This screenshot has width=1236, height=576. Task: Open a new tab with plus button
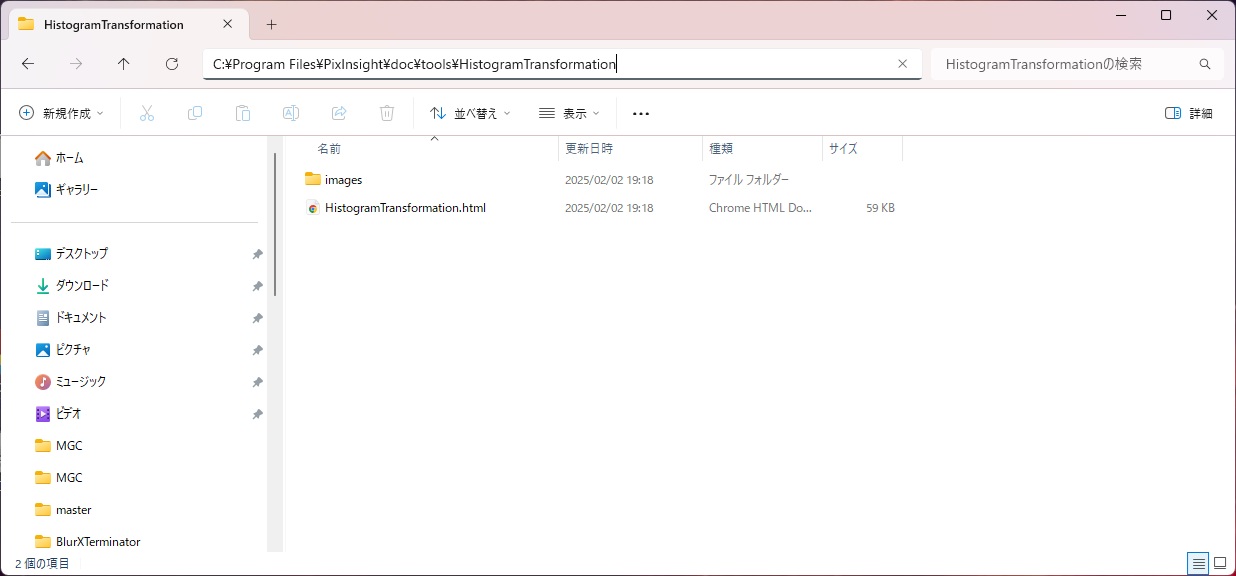click(271, 24)
